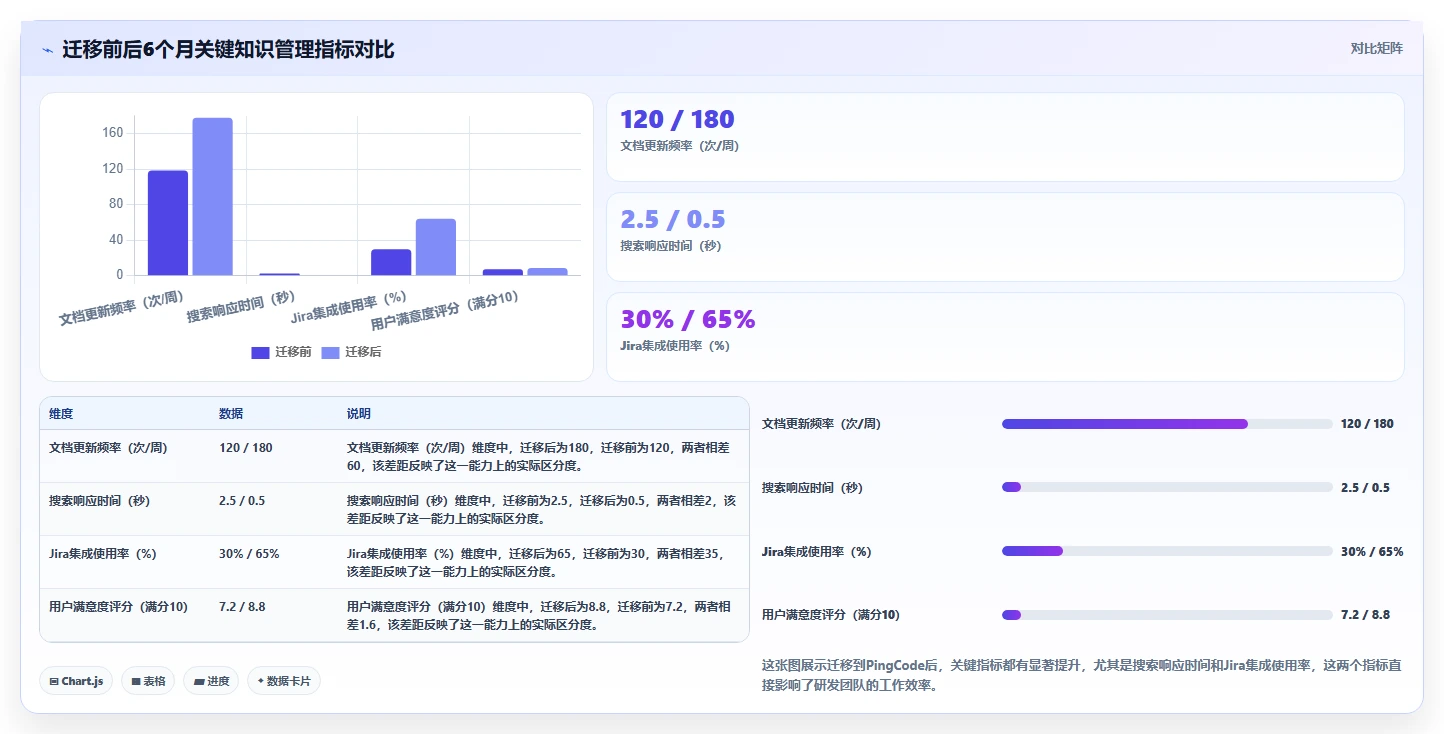
Task: Click the 迁移后 bar for Jira集成使用率
Action: click(435, 247)
